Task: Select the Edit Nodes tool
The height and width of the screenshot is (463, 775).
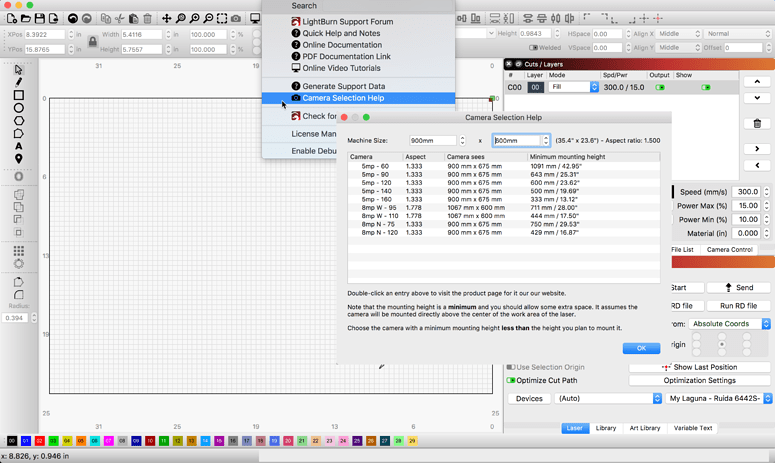Action: click(19, 133)
